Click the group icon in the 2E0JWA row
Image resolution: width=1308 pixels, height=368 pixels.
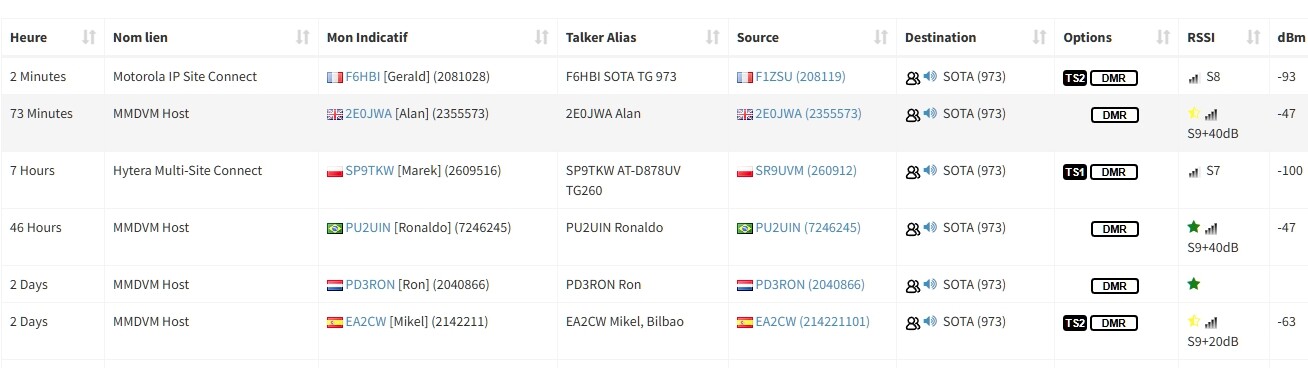[912, 114]
